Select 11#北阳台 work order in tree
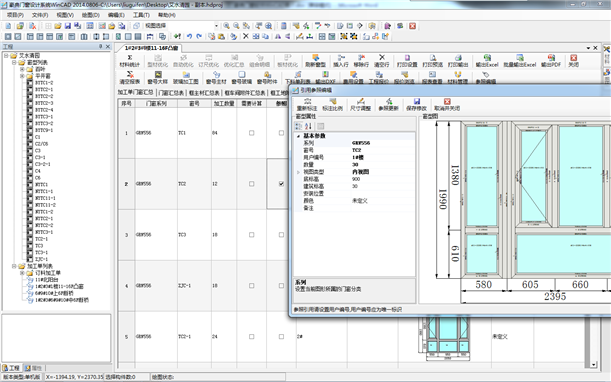 pyautogui.click(x=46, y=279)
